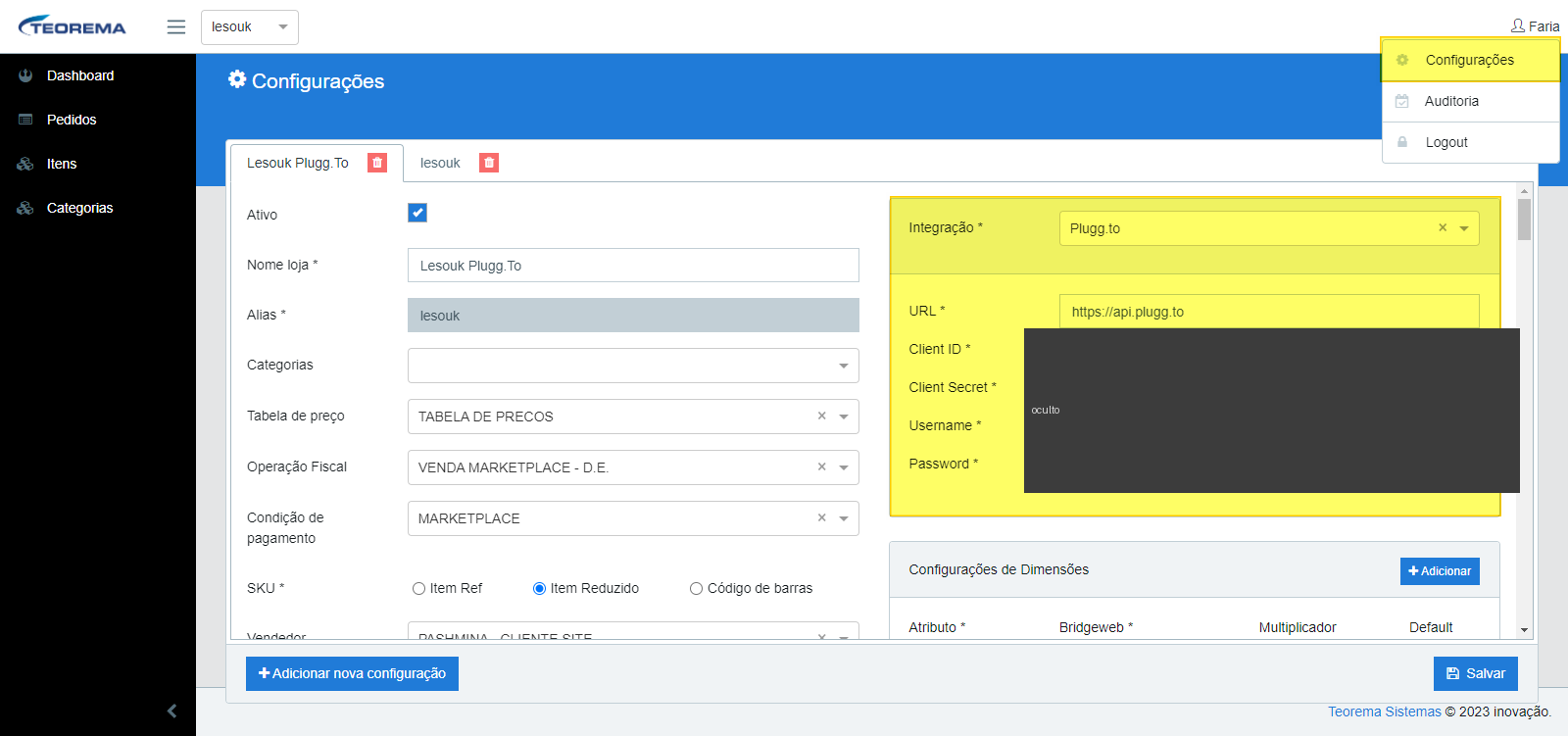Click the Teorema logo
Image resolution: width=1568 pixels, height=736 pixels.
coord(73,26)
